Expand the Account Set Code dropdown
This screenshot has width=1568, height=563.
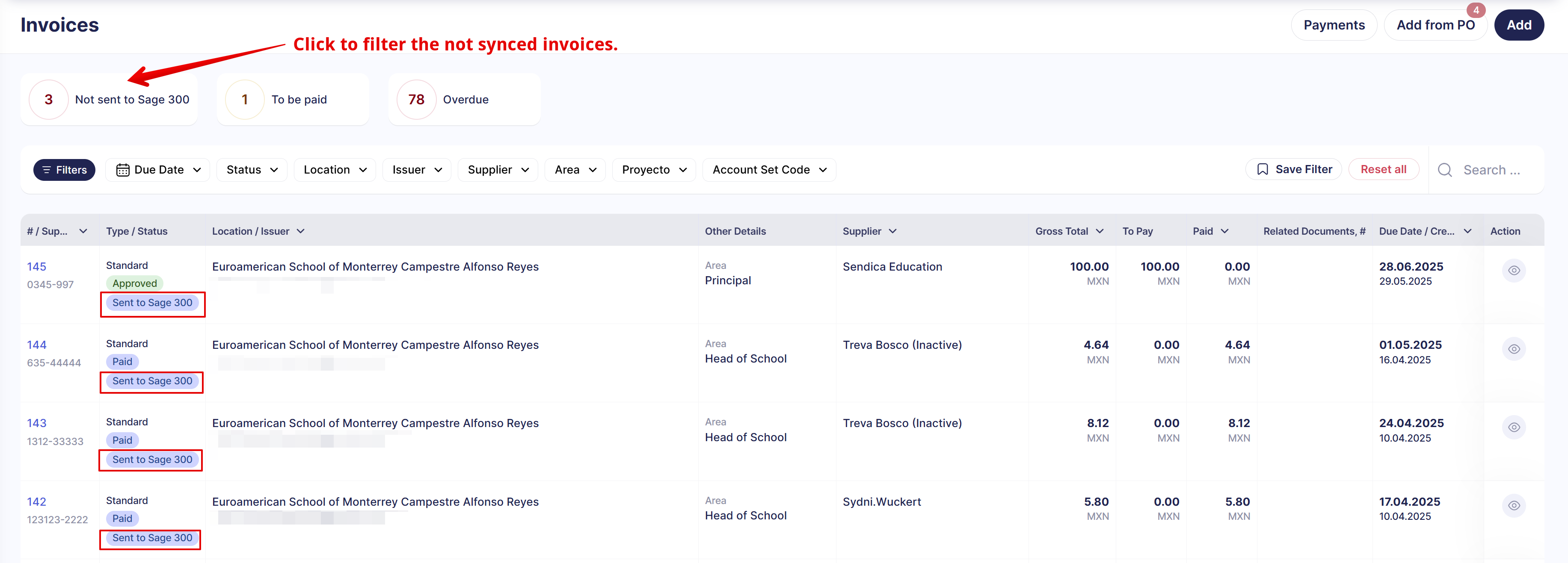pos(769,170)
